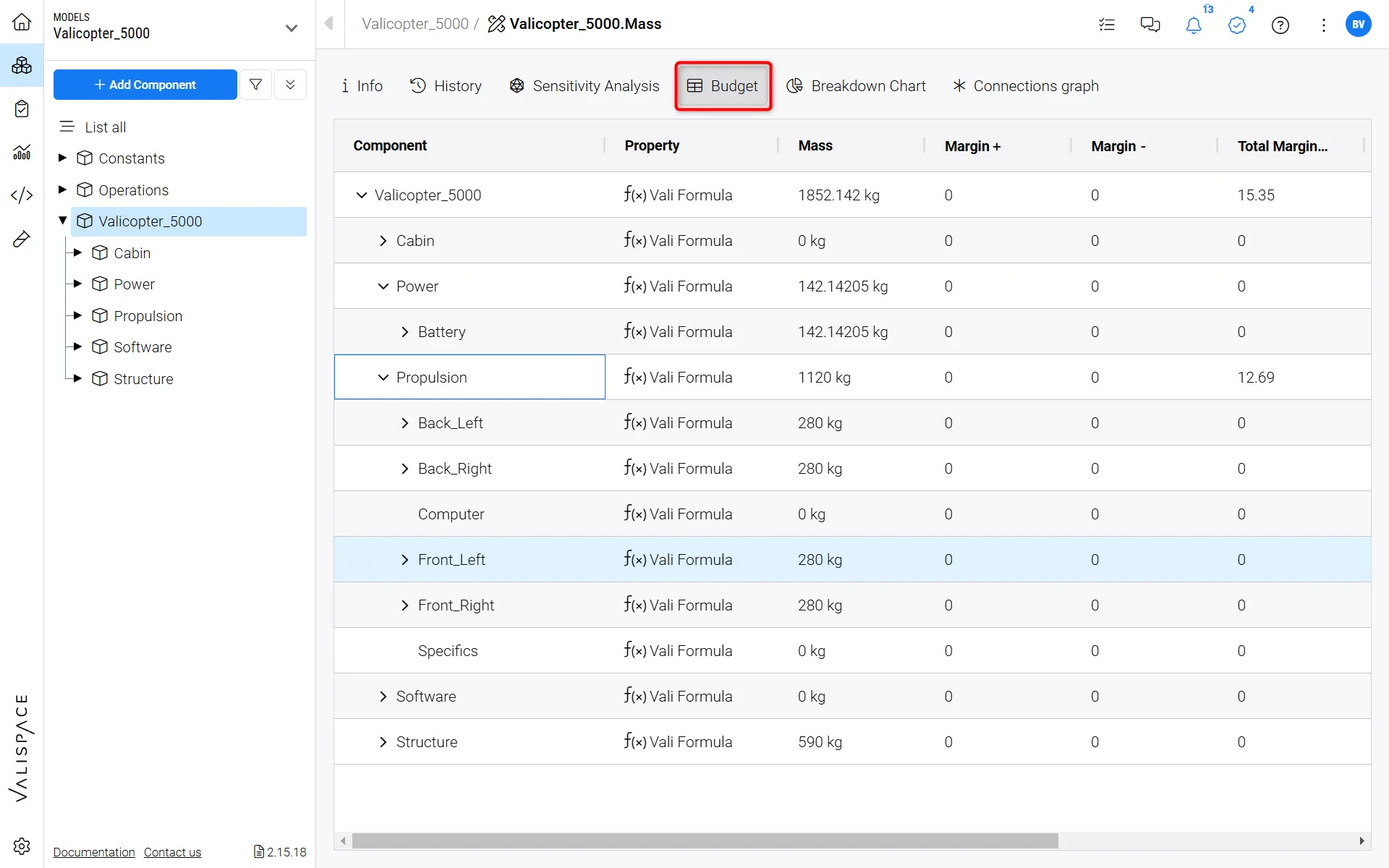This screenshot has width=1389, height=868.
Task: Open the home icon in sidebar
Action: pyautogui.click(x=22, y=22)
